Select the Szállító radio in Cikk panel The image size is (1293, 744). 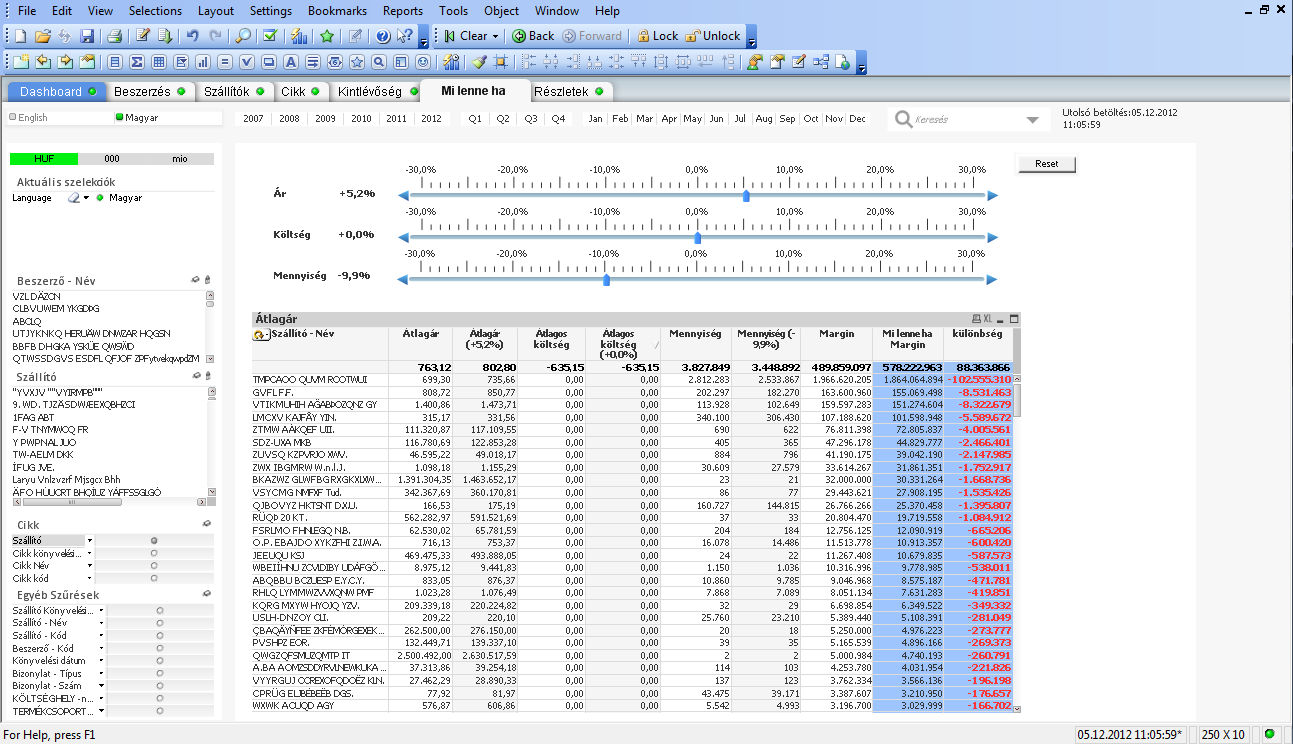[x=153, y=540]
